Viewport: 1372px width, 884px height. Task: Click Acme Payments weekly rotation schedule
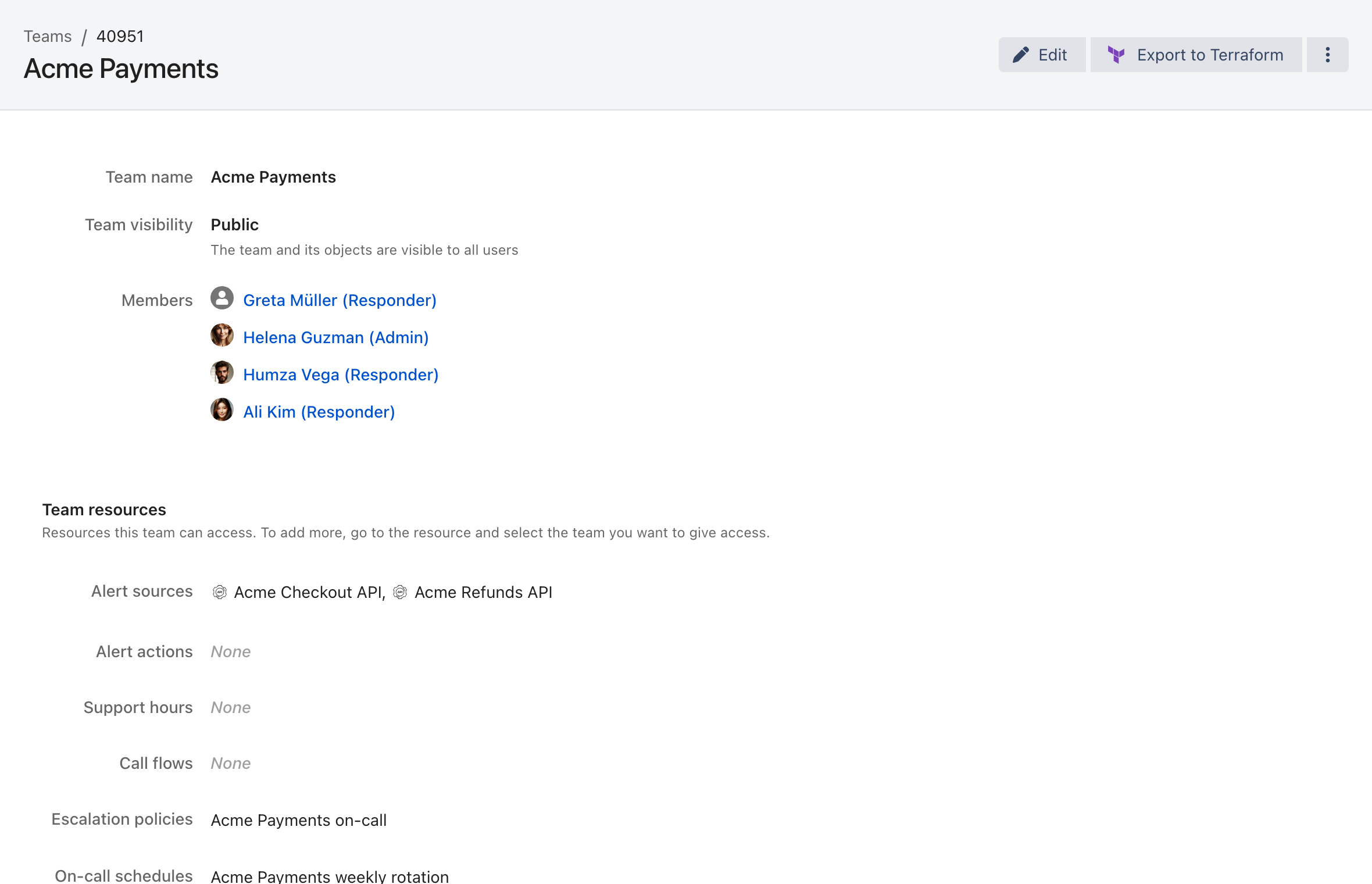point(330,876)
